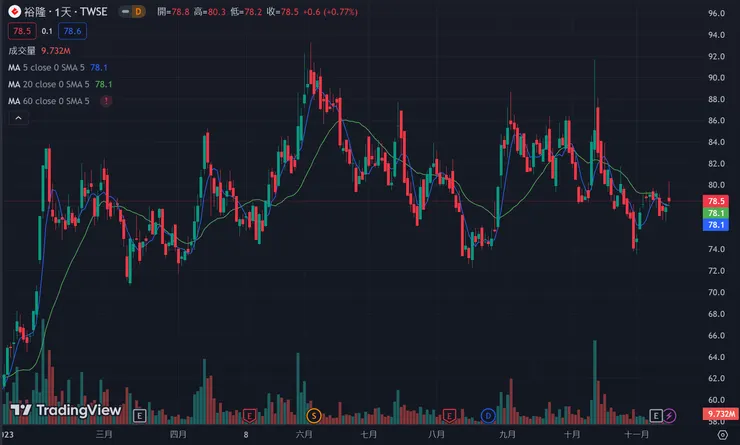Click the minus pill icon beside the D badge

126,11
